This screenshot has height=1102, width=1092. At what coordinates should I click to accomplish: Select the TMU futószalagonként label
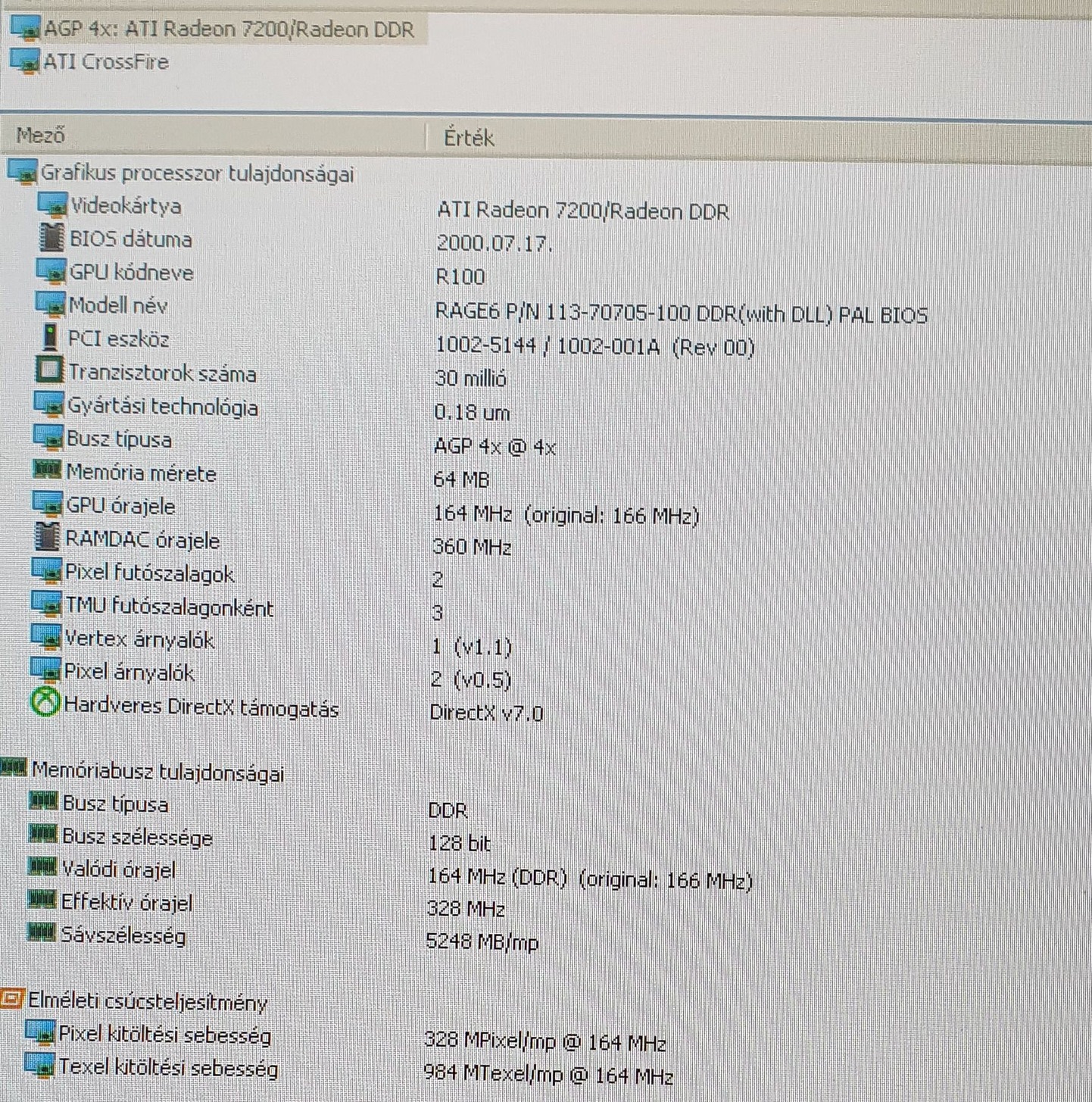click(x=169, y=607)
